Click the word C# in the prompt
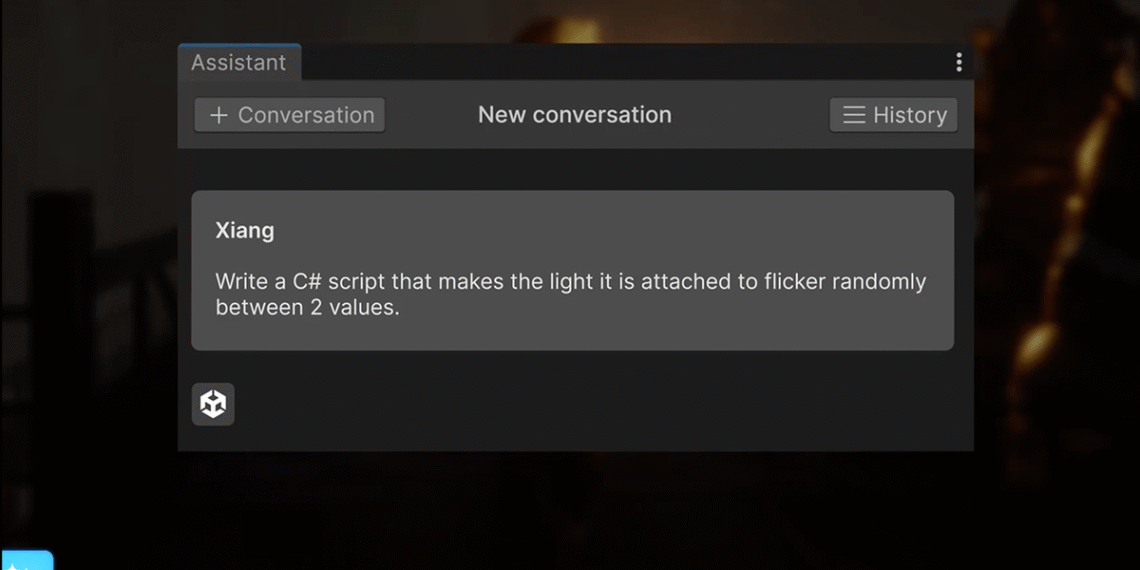Viewport: 1140px width, 570px height. [x=310, y=282]
